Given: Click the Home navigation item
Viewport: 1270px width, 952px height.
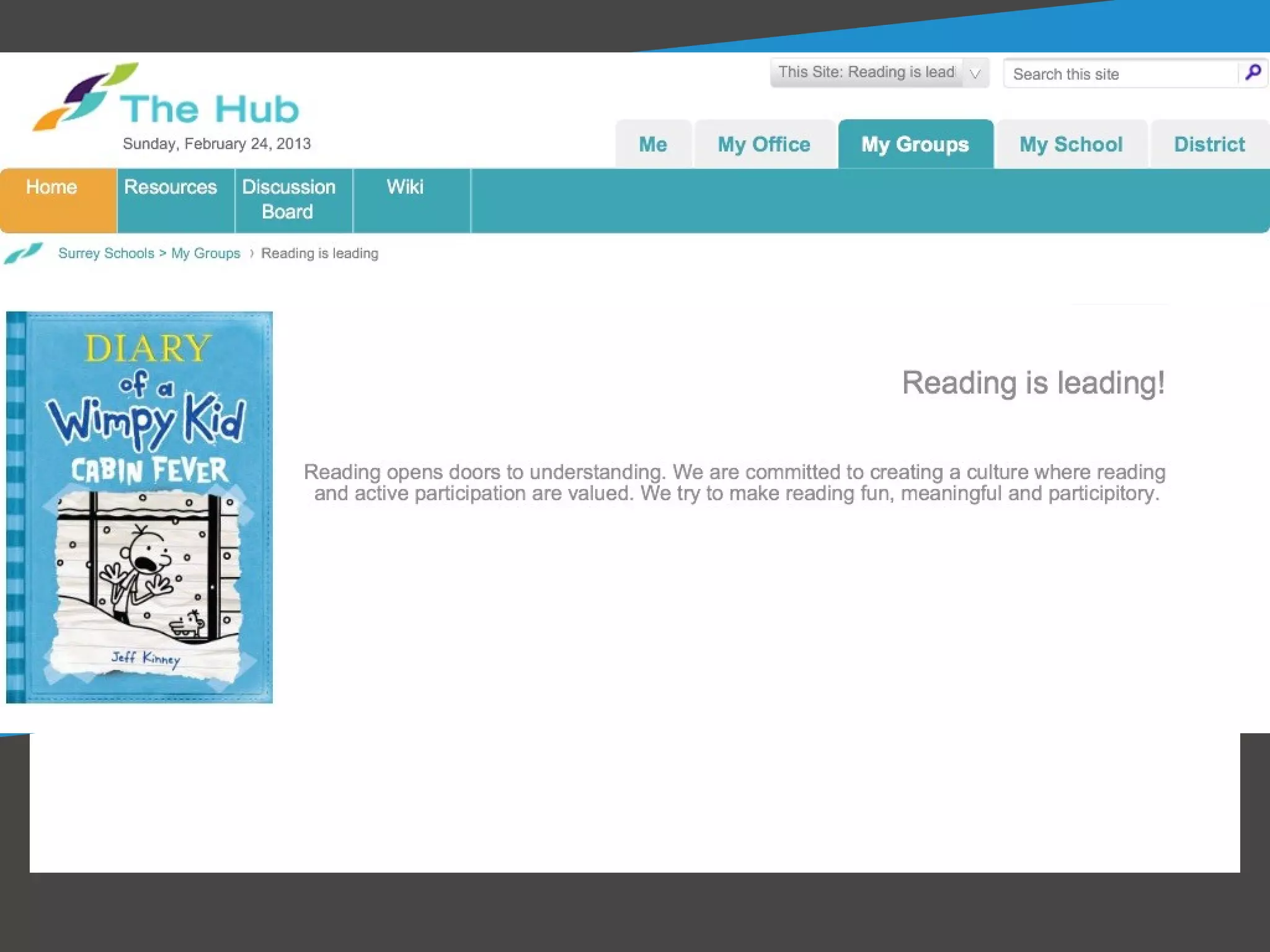Looking at the screenshot, I should 52,188.
